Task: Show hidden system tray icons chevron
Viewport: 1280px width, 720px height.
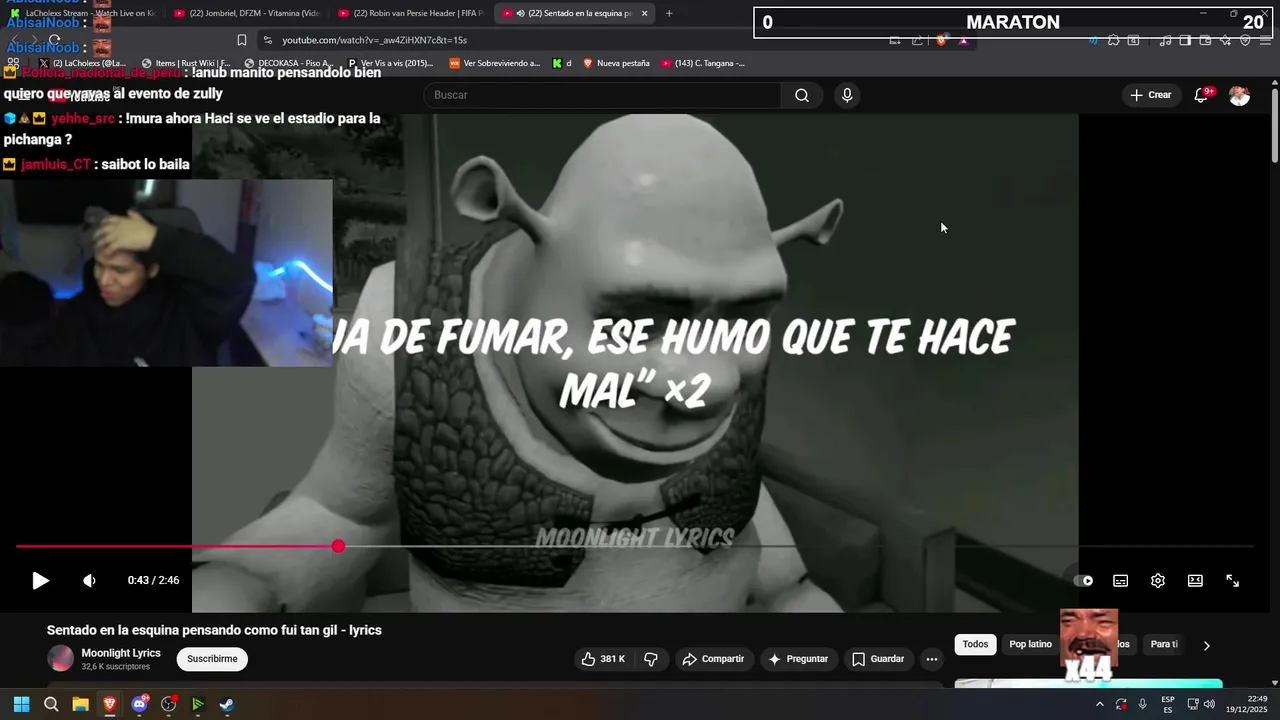Action: [1100, 704]
